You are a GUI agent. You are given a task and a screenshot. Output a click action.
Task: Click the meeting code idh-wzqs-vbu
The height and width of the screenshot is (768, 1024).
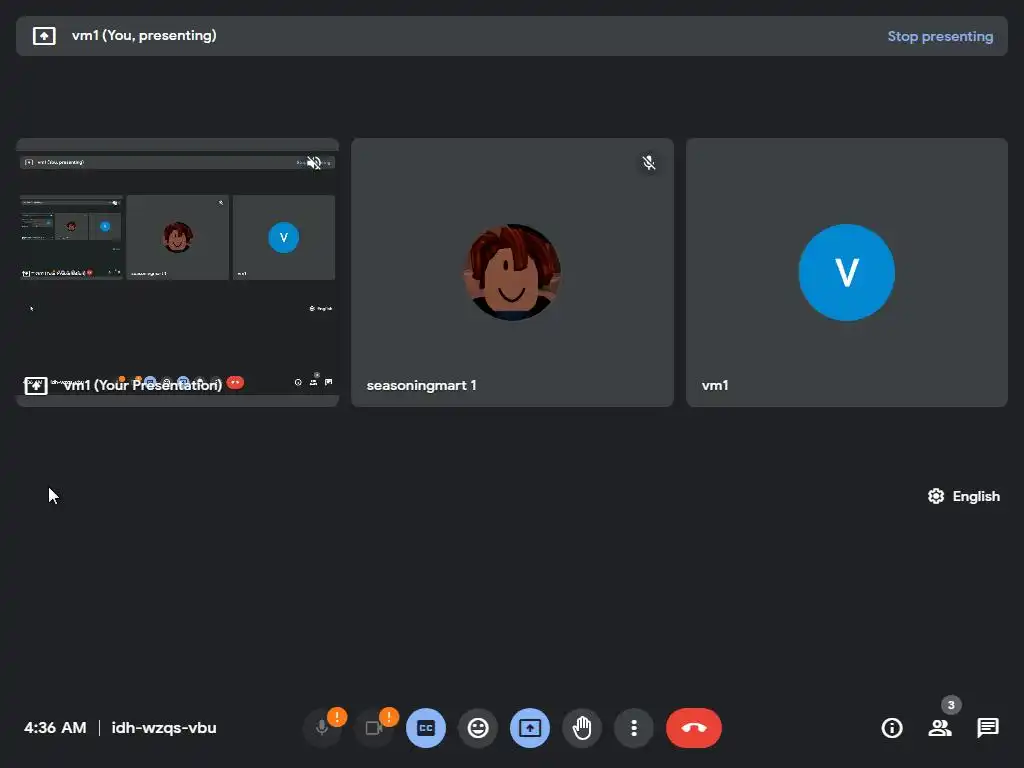point(164,728)
